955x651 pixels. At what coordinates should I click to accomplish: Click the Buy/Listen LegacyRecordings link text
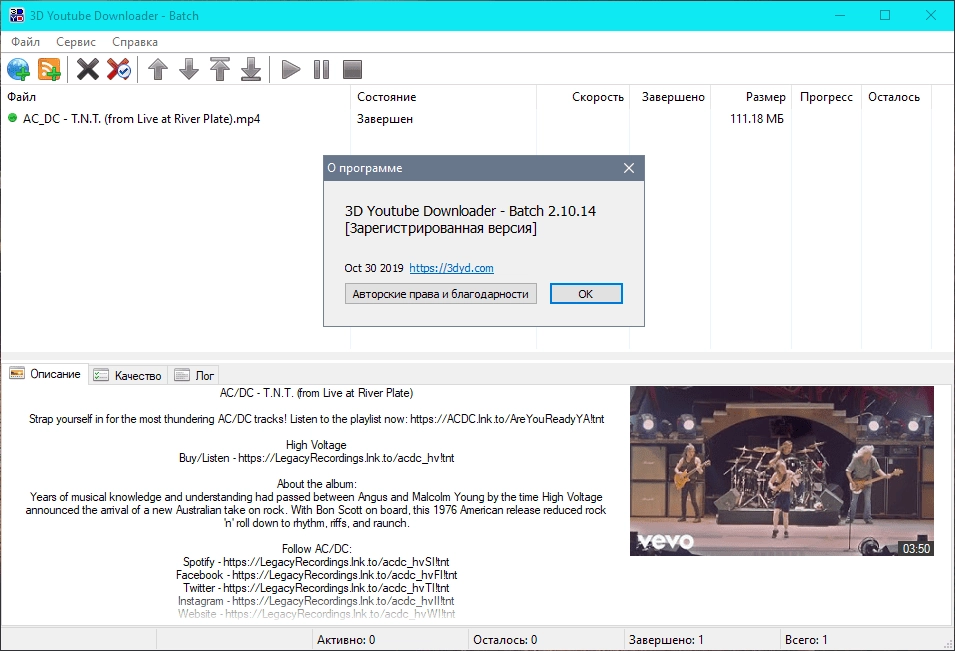316,457
